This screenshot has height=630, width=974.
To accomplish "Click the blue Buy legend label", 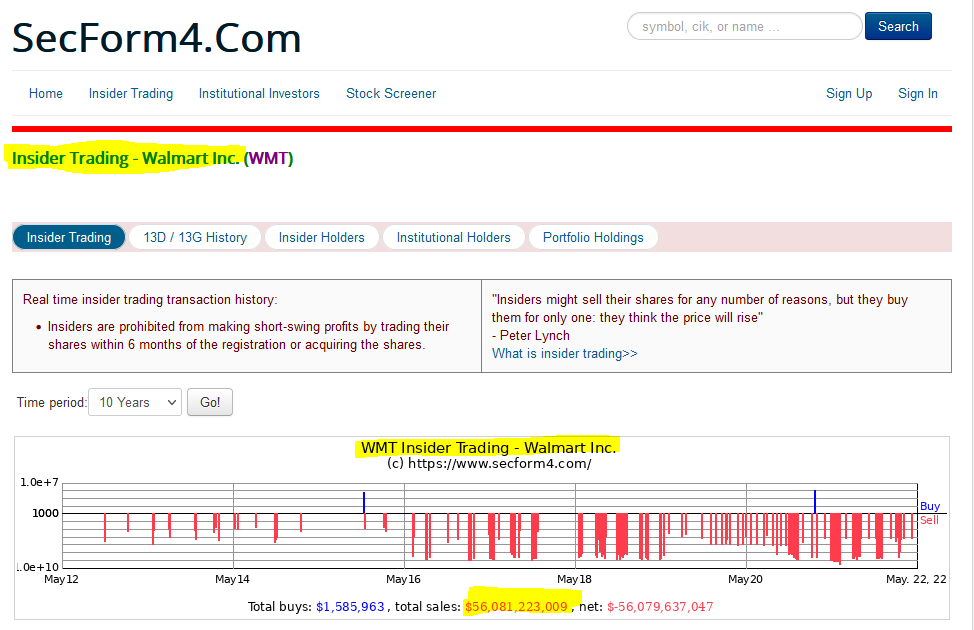I will click(x=930, y=506).
